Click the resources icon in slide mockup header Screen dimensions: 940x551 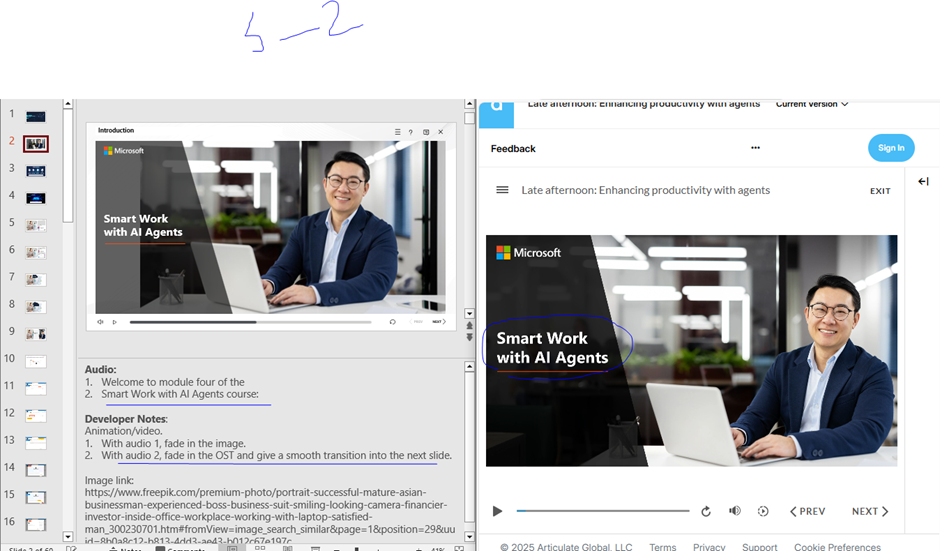click(426, 132)
